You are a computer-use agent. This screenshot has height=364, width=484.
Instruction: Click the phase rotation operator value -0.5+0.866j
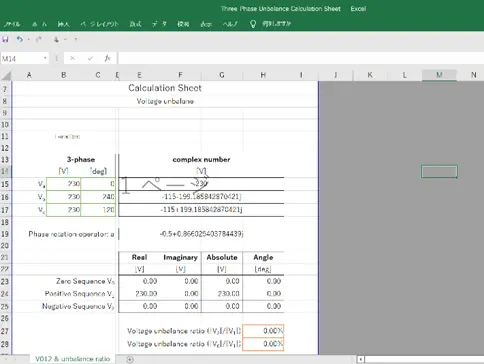[201, 234]
